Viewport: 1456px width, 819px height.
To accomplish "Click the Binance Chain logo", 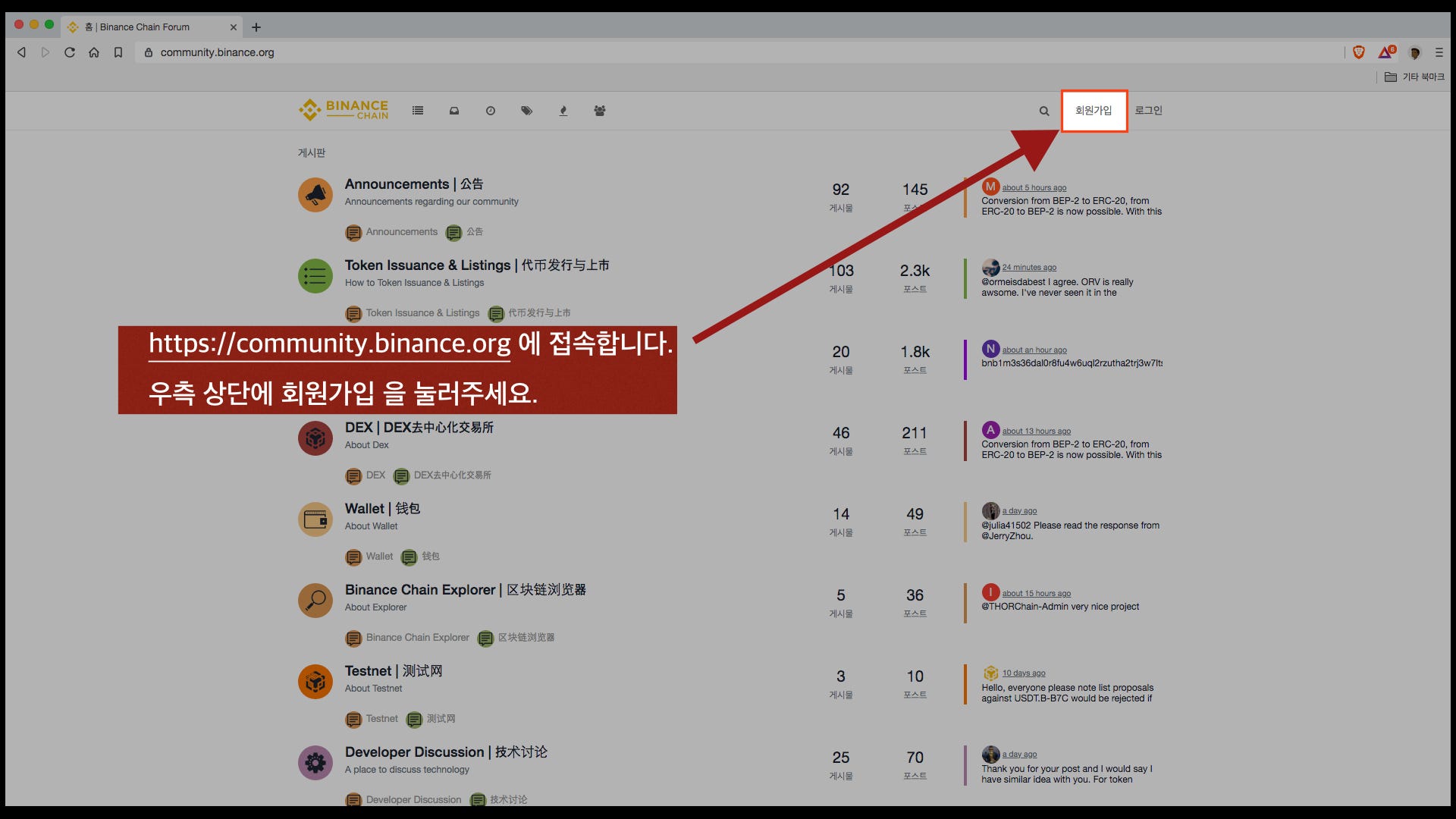I will pyautogui.click(x=343, y=109).
